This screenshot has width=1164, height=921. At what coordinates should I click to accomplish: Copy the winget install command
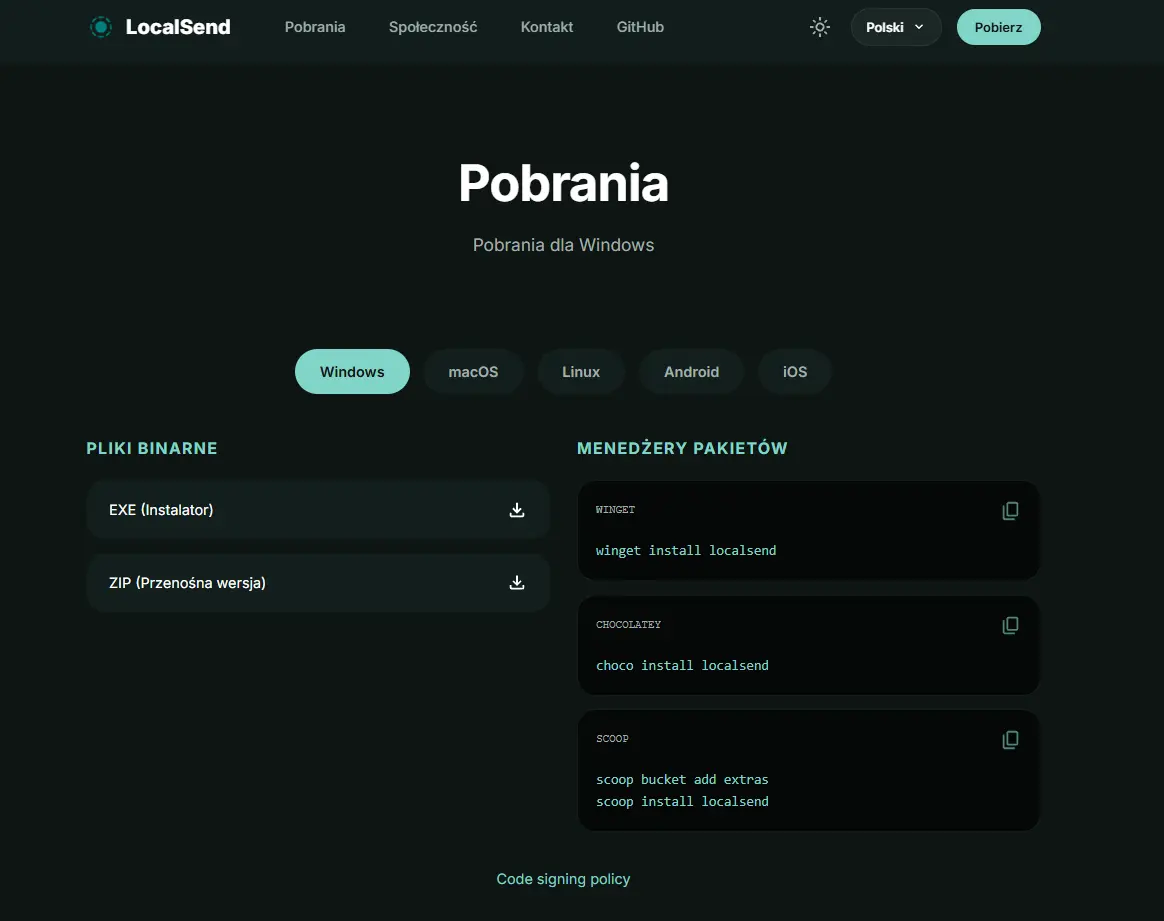pyautogui.click(x=1010, y=511)
